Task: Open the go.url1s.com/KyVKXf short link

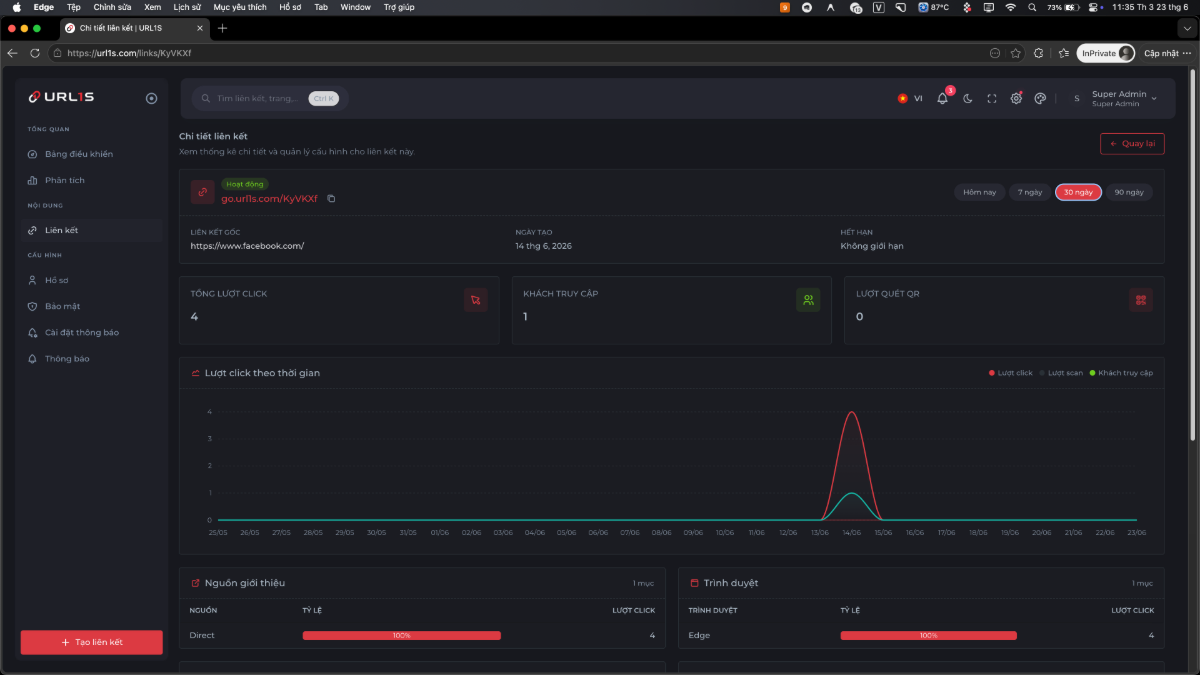Action: (x=269, y=198)
